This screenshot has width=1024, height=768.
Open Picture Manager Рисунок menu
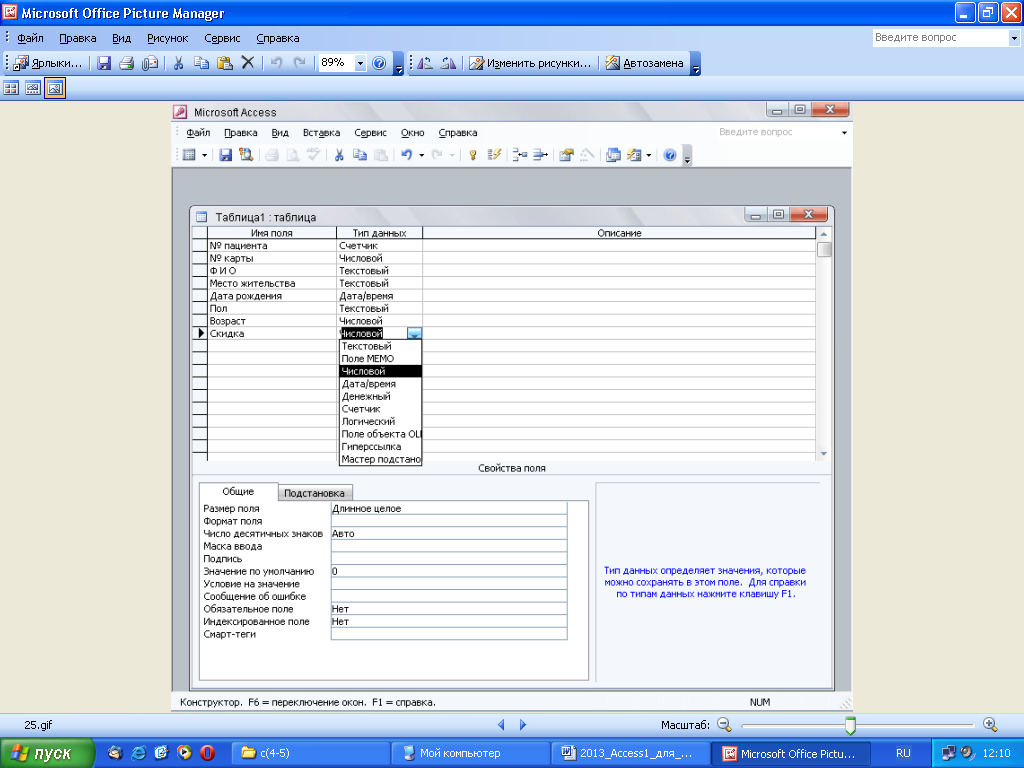167,38
